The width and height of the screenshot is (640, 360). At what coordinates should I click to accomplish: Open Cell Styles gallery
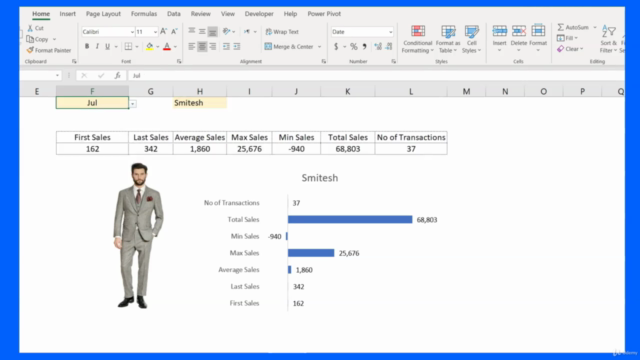click(471, 39)
